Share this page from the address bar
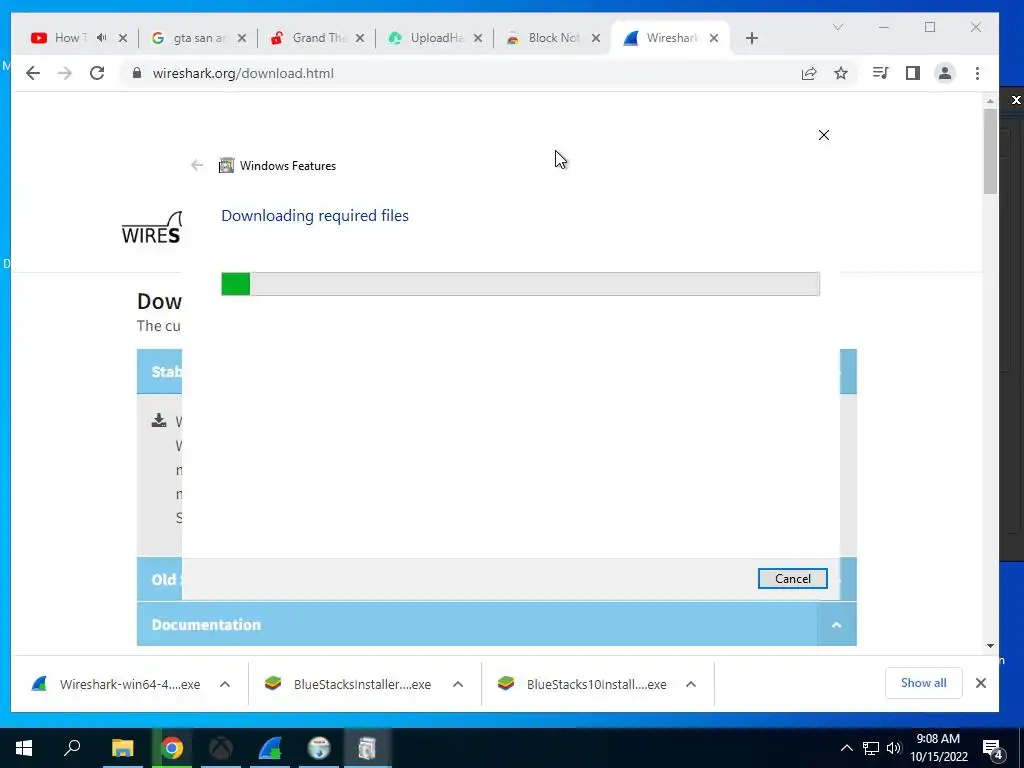 tap(808, 73)
